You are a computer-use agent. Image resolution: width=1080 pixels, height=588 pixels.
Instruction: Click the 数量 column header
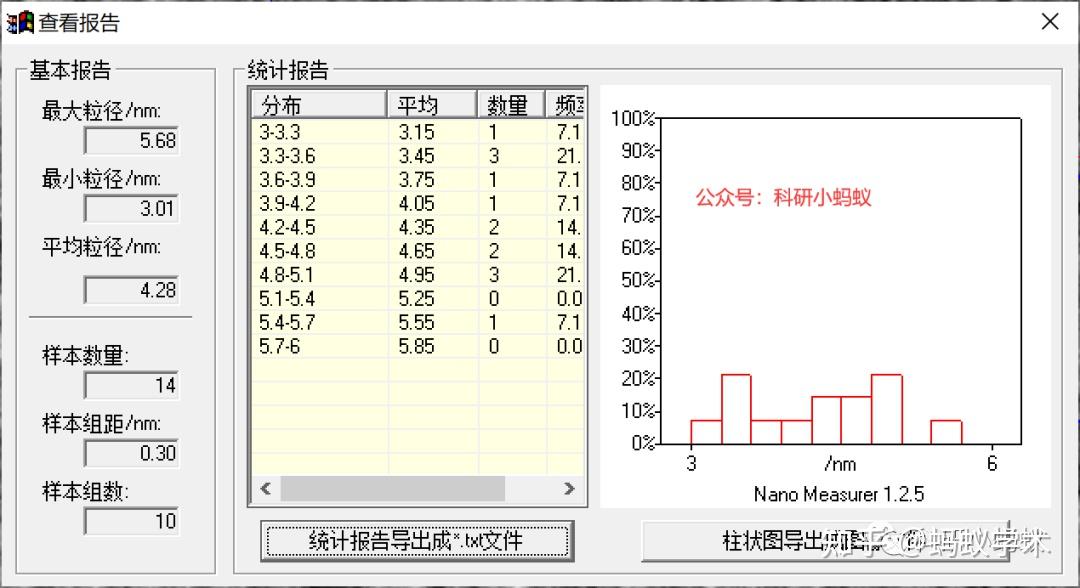click(x=510, y=103)
